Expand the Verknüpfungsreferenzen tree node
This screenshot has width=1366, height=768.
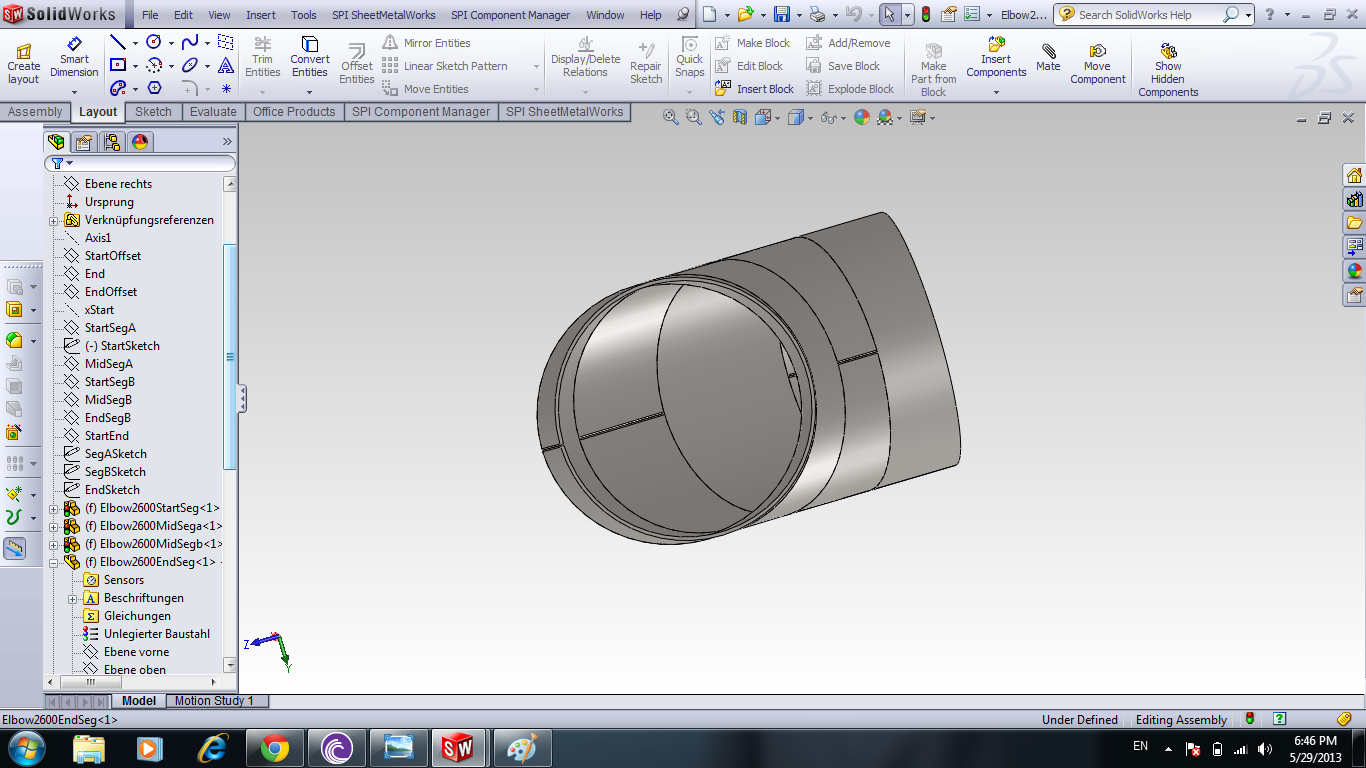pyautogui.click(x=54, y=220)
